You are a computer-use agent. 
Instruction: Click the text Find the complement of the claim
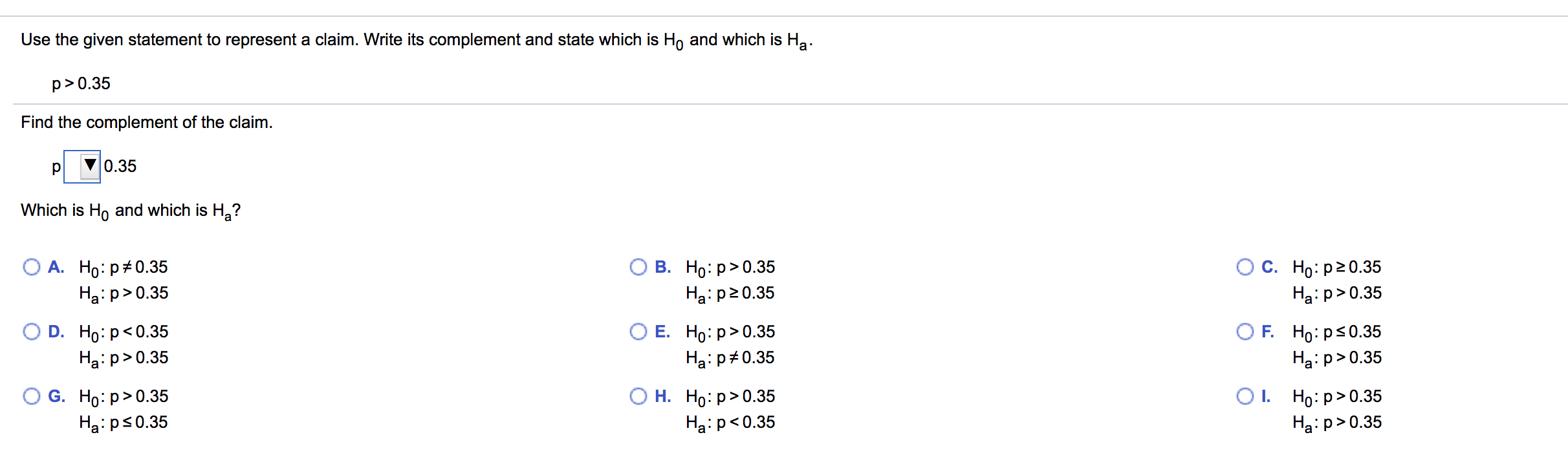pos(146,122)
